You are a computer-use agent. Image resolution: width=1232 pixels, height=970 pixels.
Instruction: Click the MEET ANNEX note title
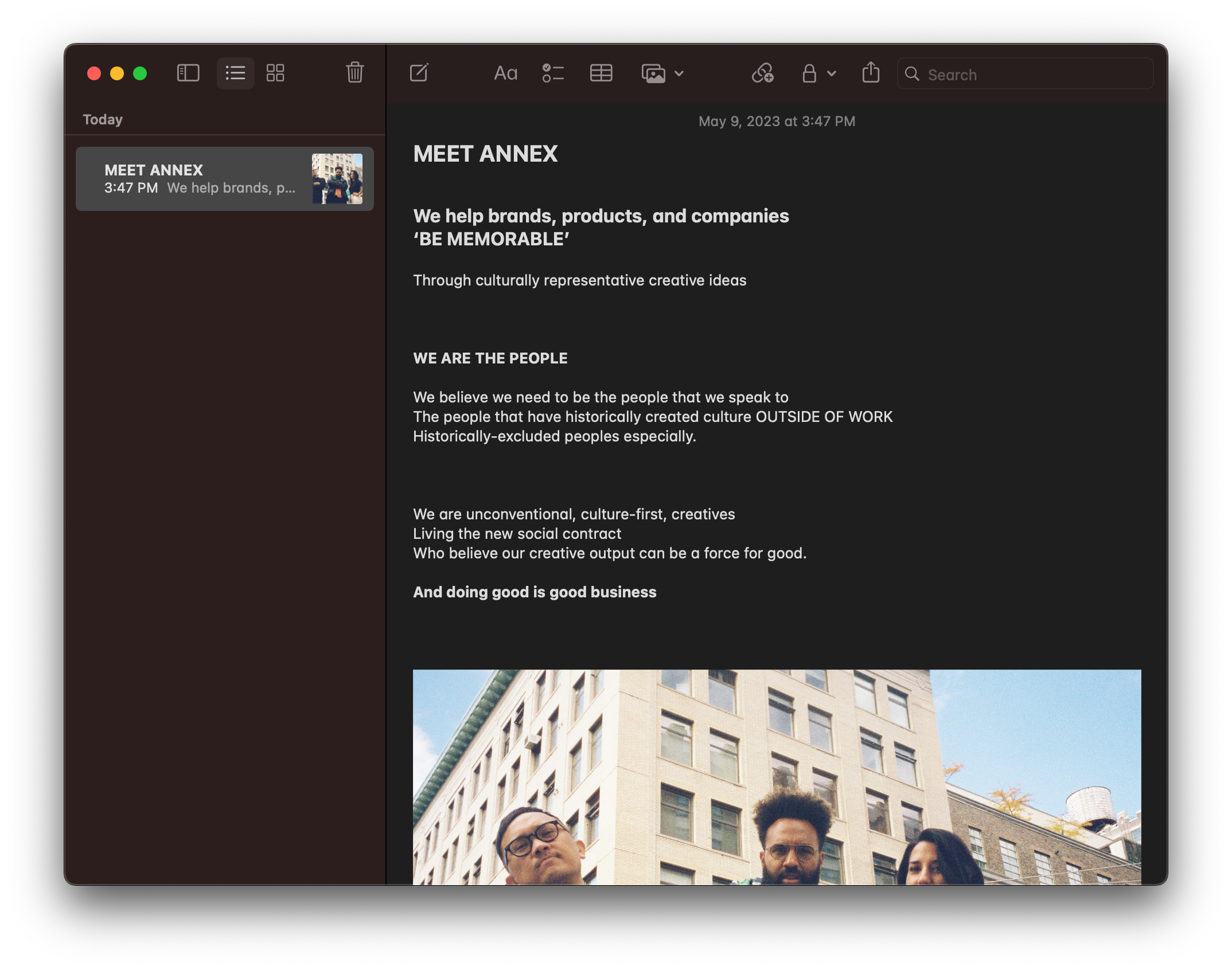pyautogui.click(x=485, y=154)
